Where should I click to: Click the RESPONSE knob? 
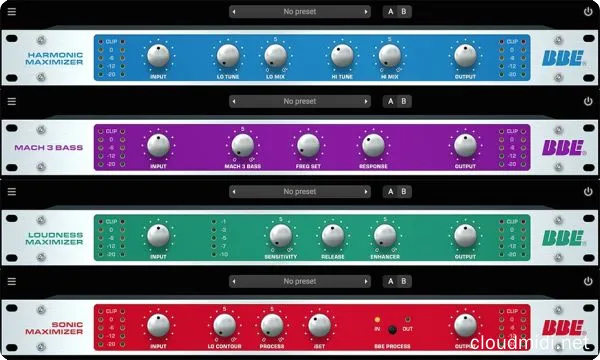[373, 146]
